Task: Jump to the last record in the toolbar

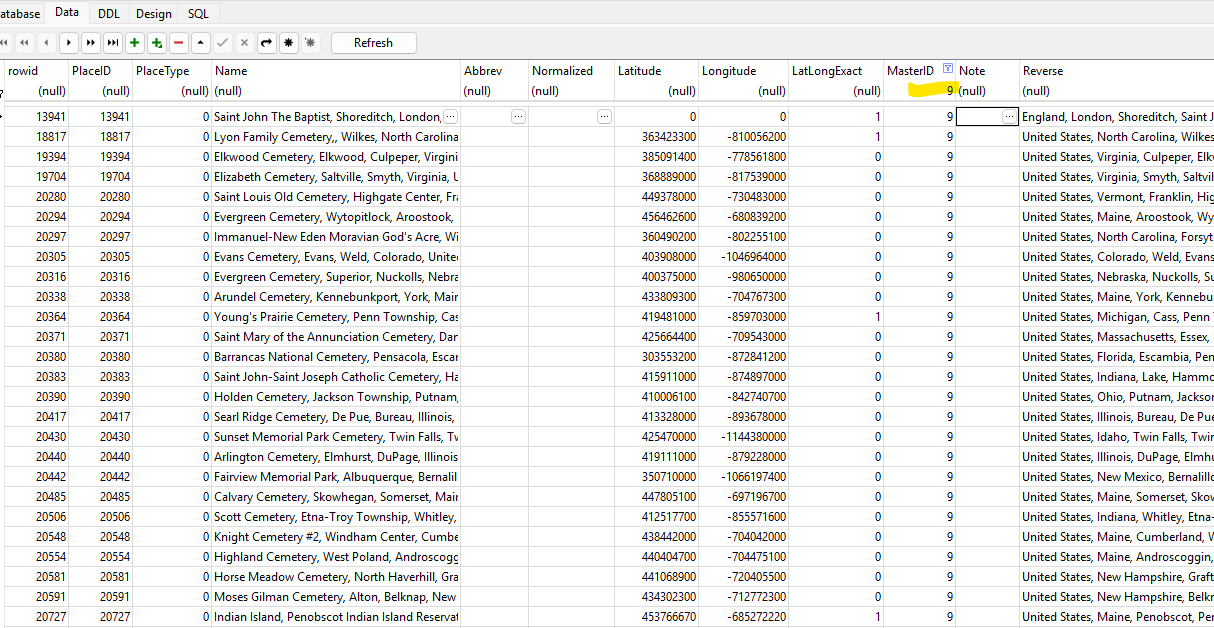Action: [112, 43]
